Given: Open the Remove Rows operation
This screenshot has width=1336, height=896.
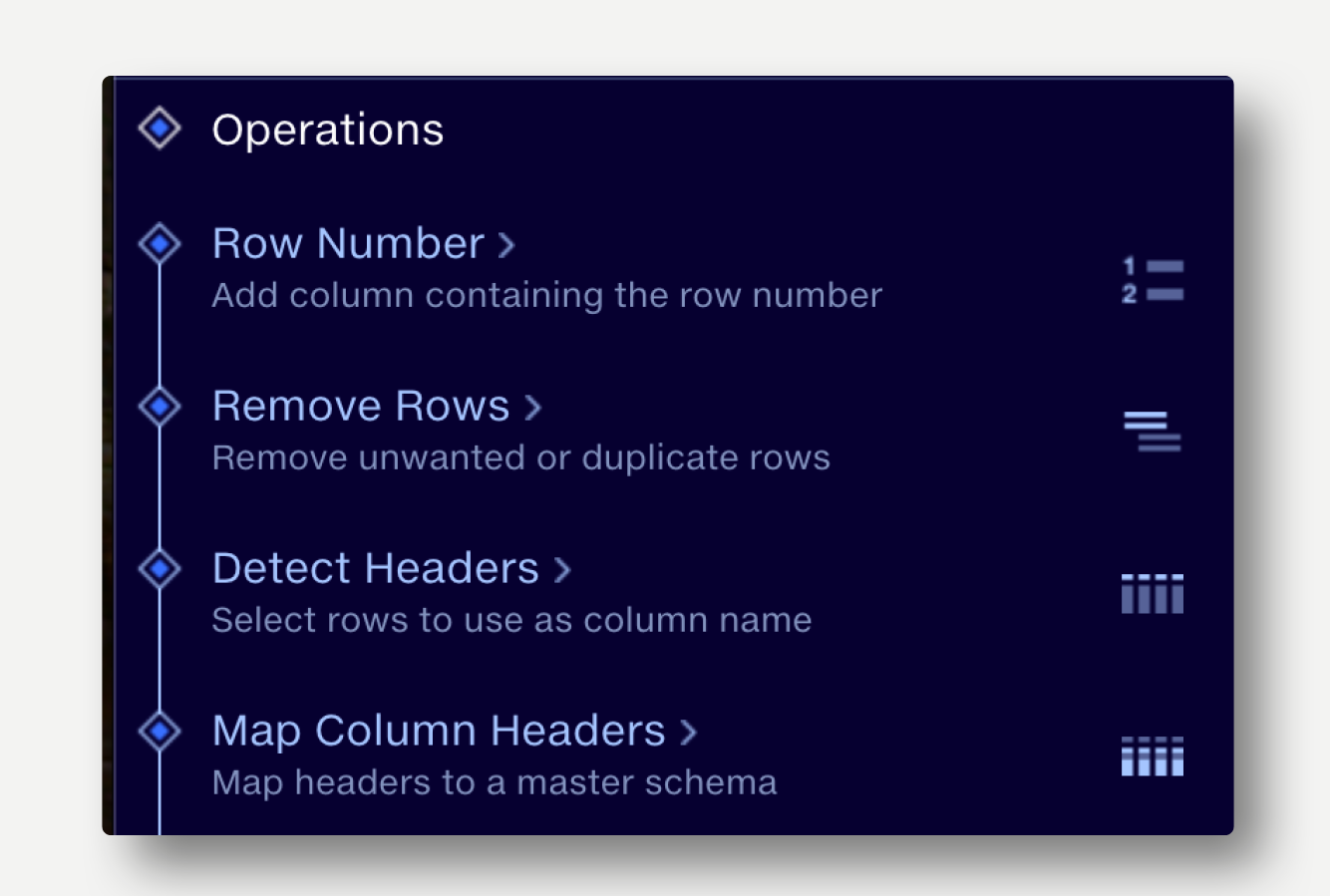Looking at the screenshot, I should coord(361,407).
